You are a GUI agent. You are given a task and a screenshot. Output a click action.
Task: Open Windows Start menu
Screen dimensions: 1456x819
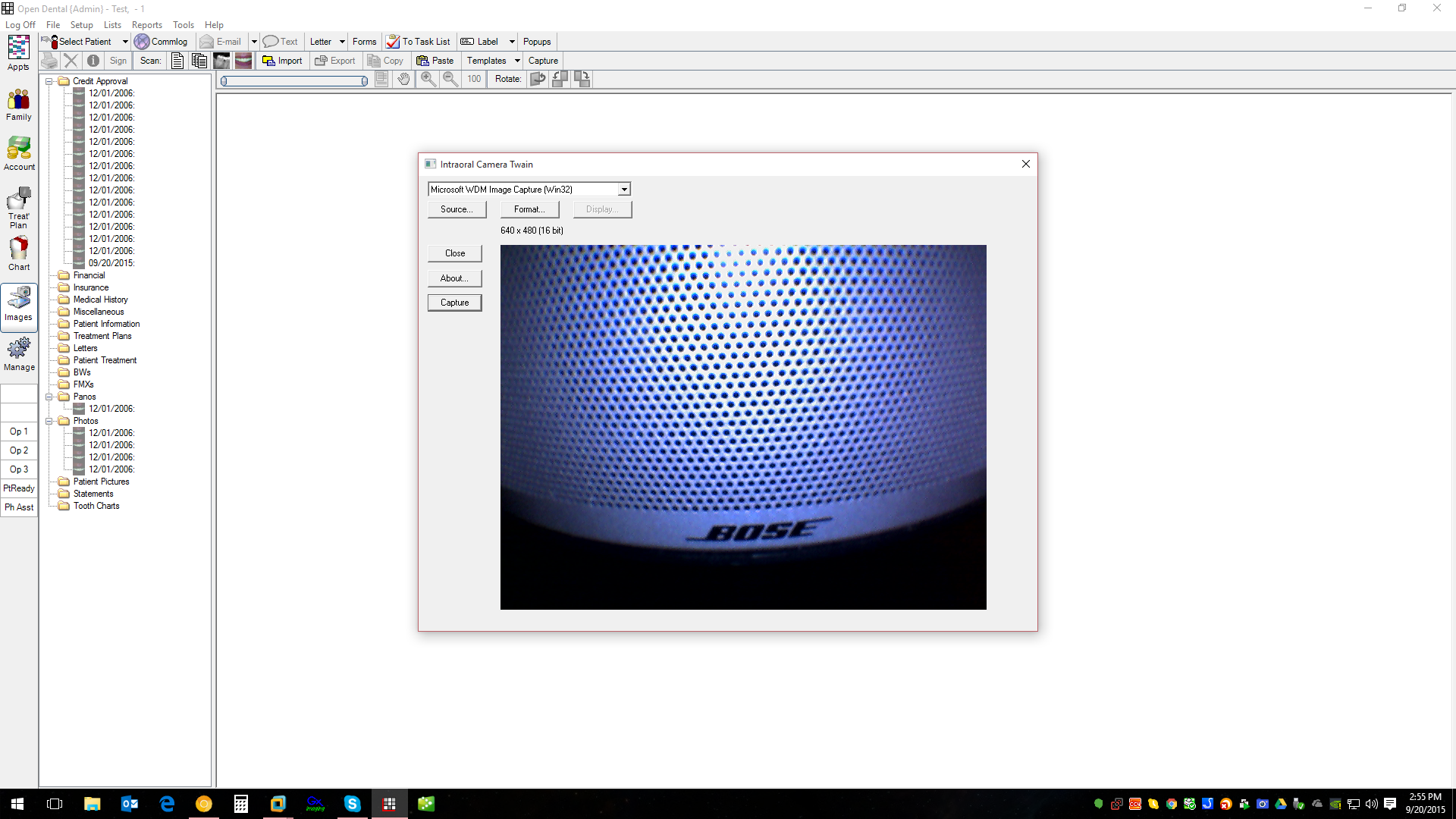(x=17, y=804)
